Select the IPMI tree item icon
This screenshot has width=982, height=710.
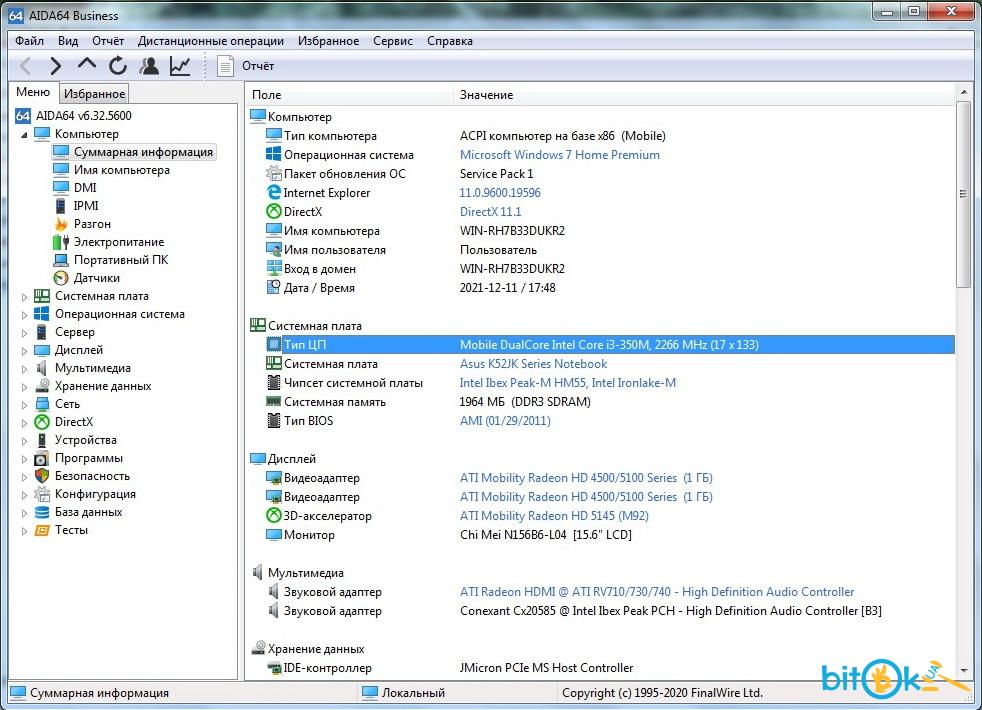pyautogui.click(x=61, y=206)
